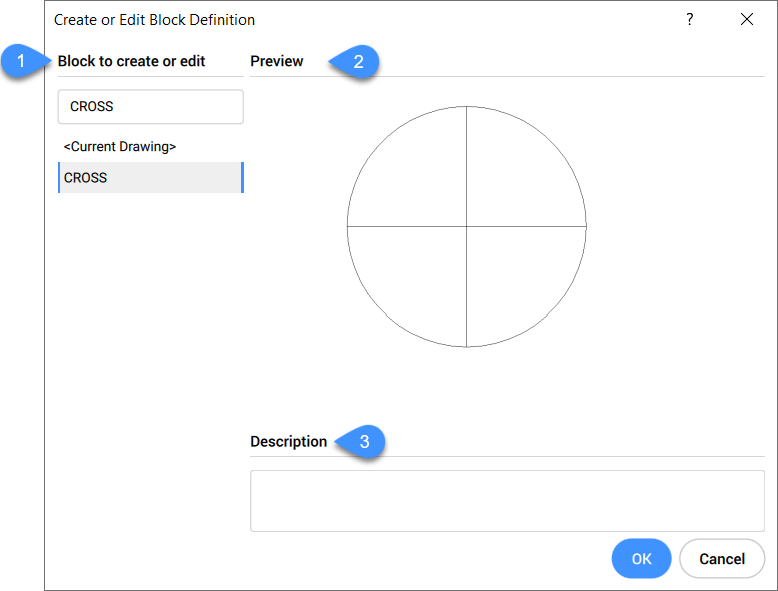Select <Current Drawing> in the block list
This screenshot has width=778, height=591.
[x=120, y=146]
